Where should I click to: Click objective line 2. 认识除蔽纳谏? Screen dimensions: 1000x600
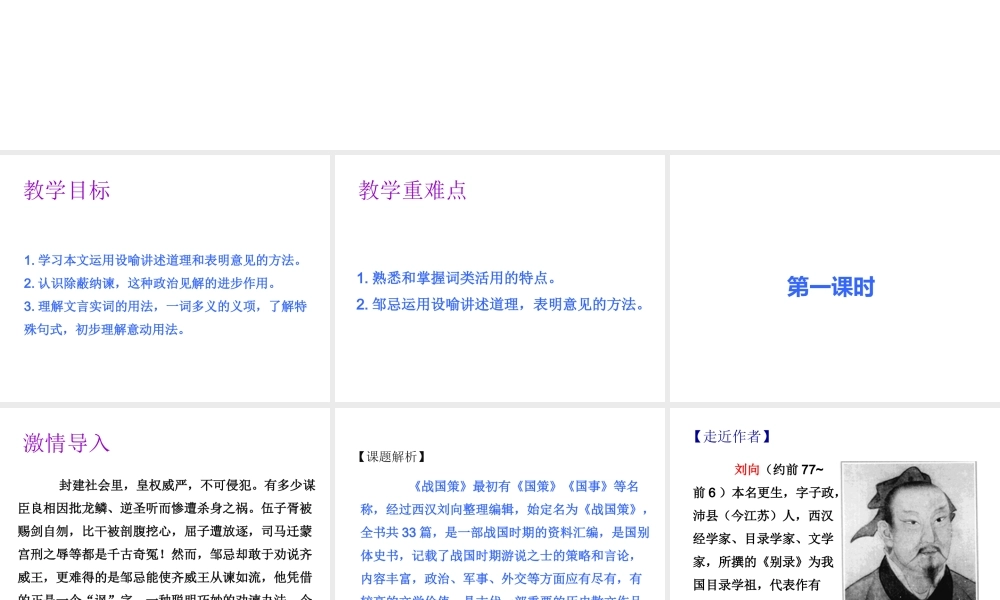[152, 283]
